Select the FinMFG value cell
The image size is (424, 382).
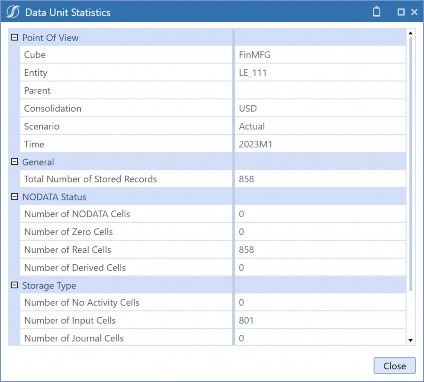(x=320, y=55)
